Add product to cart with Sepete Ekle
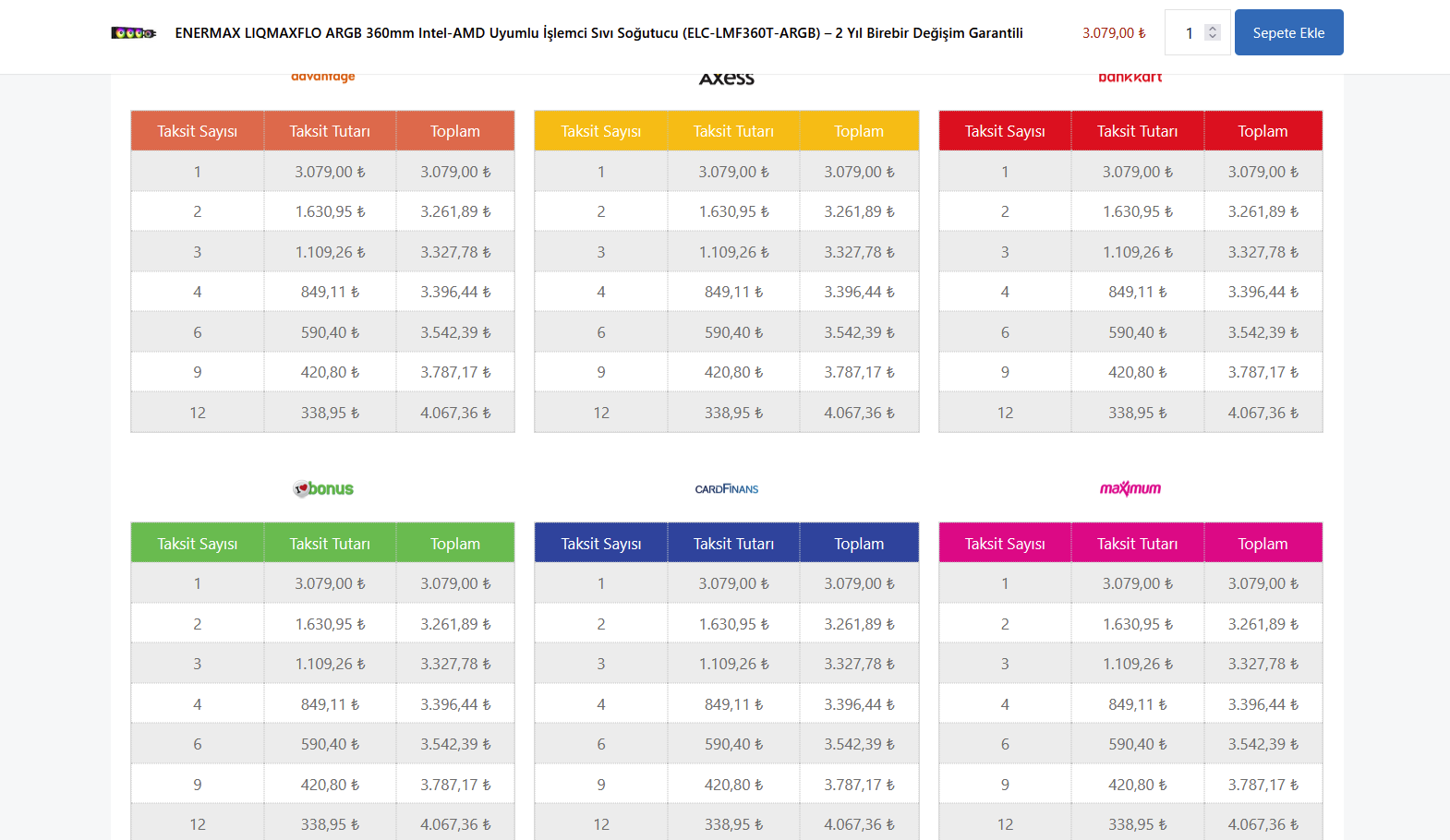The width and height of the screenshot is (1450, 840). pyautogui.click(x=1288, y=32)
